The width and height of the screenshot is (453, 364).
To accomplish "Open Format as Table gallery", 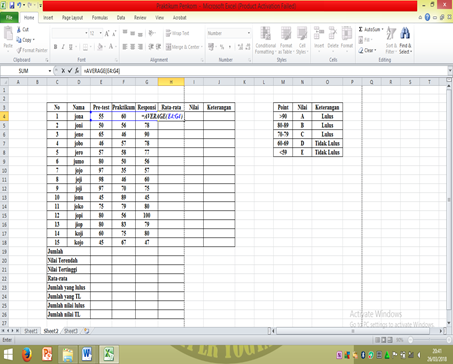I will pyautogui.click(x=286, y=41).
